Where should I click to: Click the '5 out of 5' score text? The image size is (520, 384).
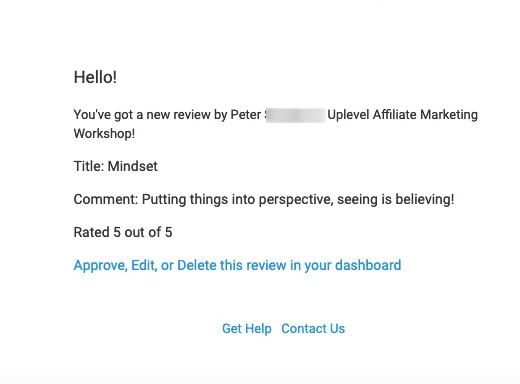[x=143, y=232]
